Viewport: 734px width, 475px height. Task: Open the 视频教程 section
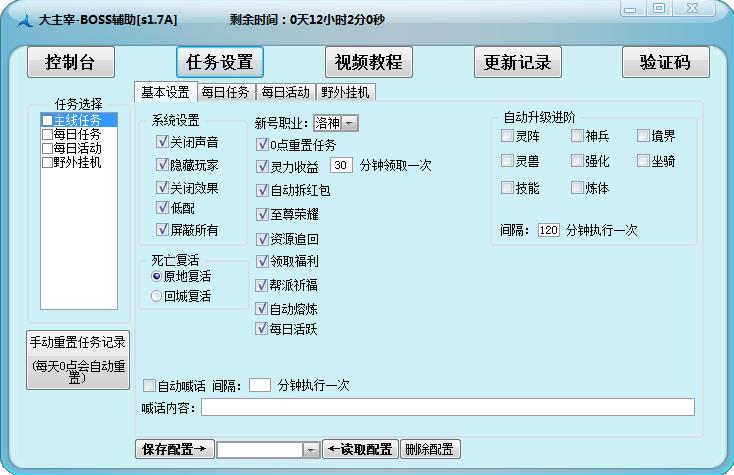coord(367,62)
